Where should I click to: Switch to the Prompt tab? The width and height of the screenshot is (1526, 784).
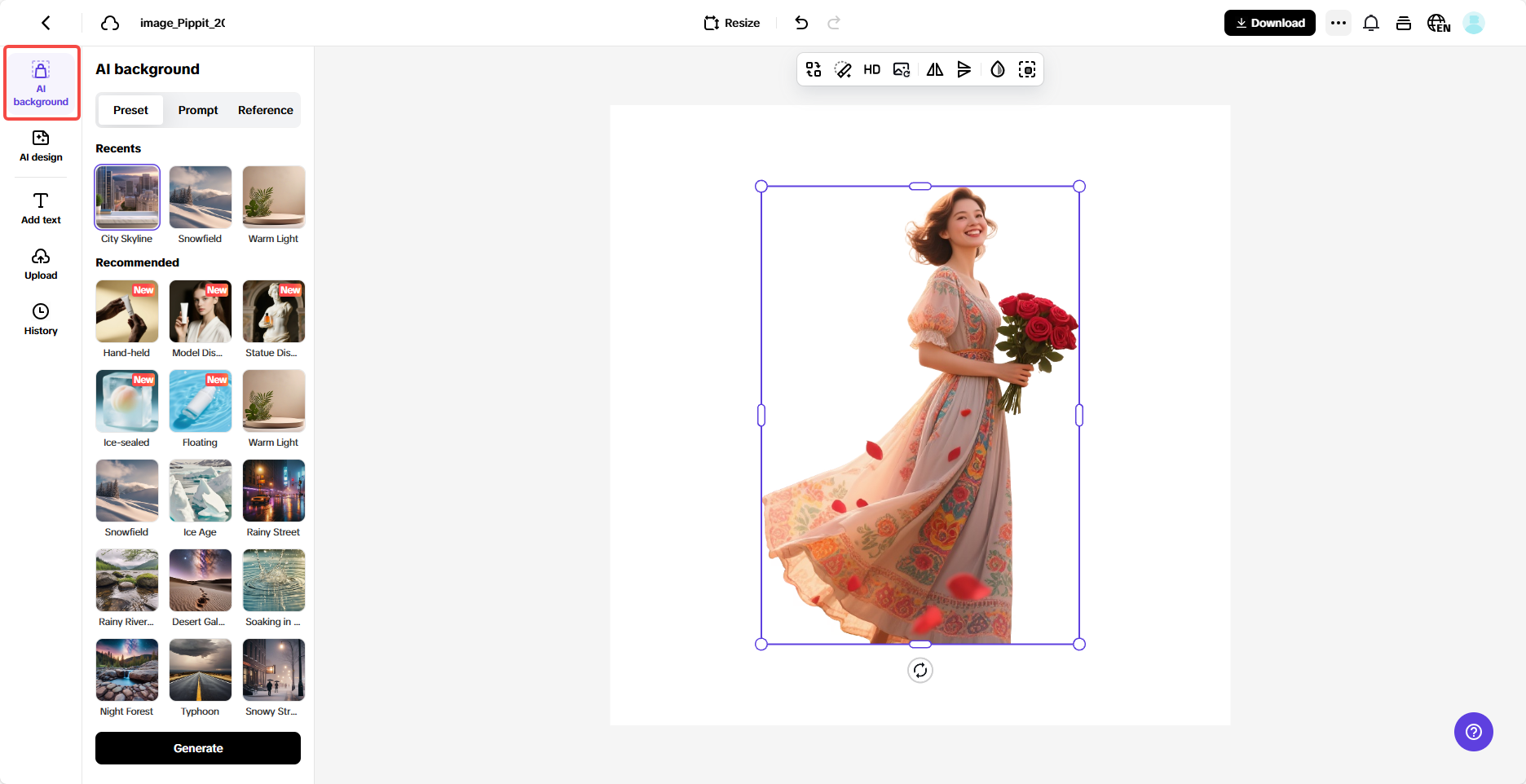(198, 110)
